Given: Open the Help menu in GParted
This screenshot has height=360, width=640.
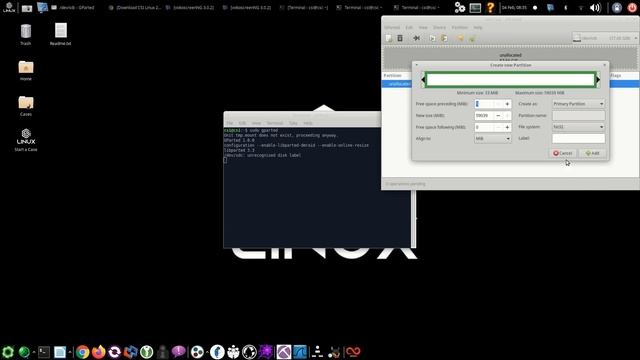Looking at the screenshot, I should click(478, 27).
